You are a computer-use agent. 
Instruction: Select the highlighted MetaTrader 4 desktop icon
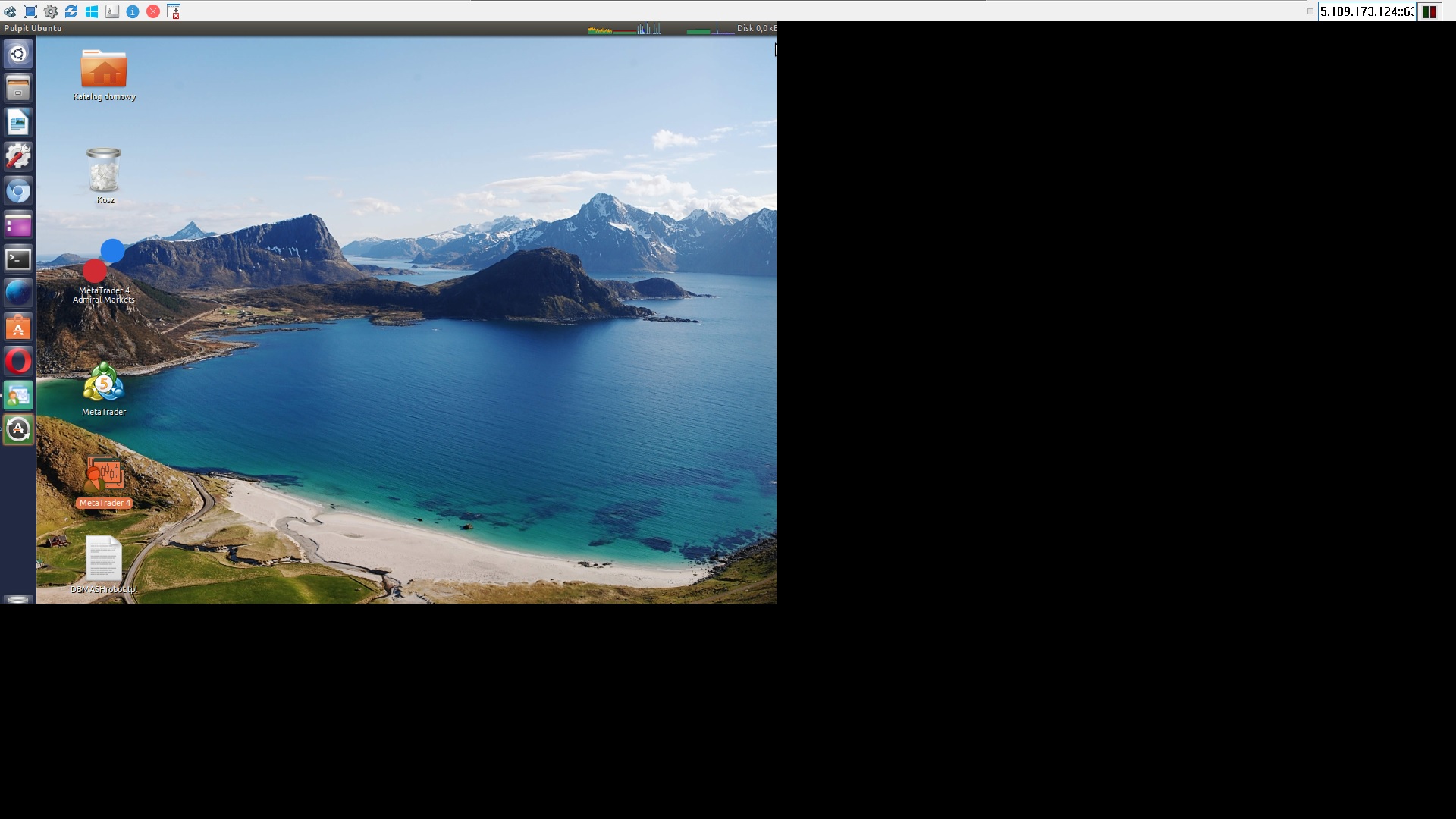tap(104, 482)
